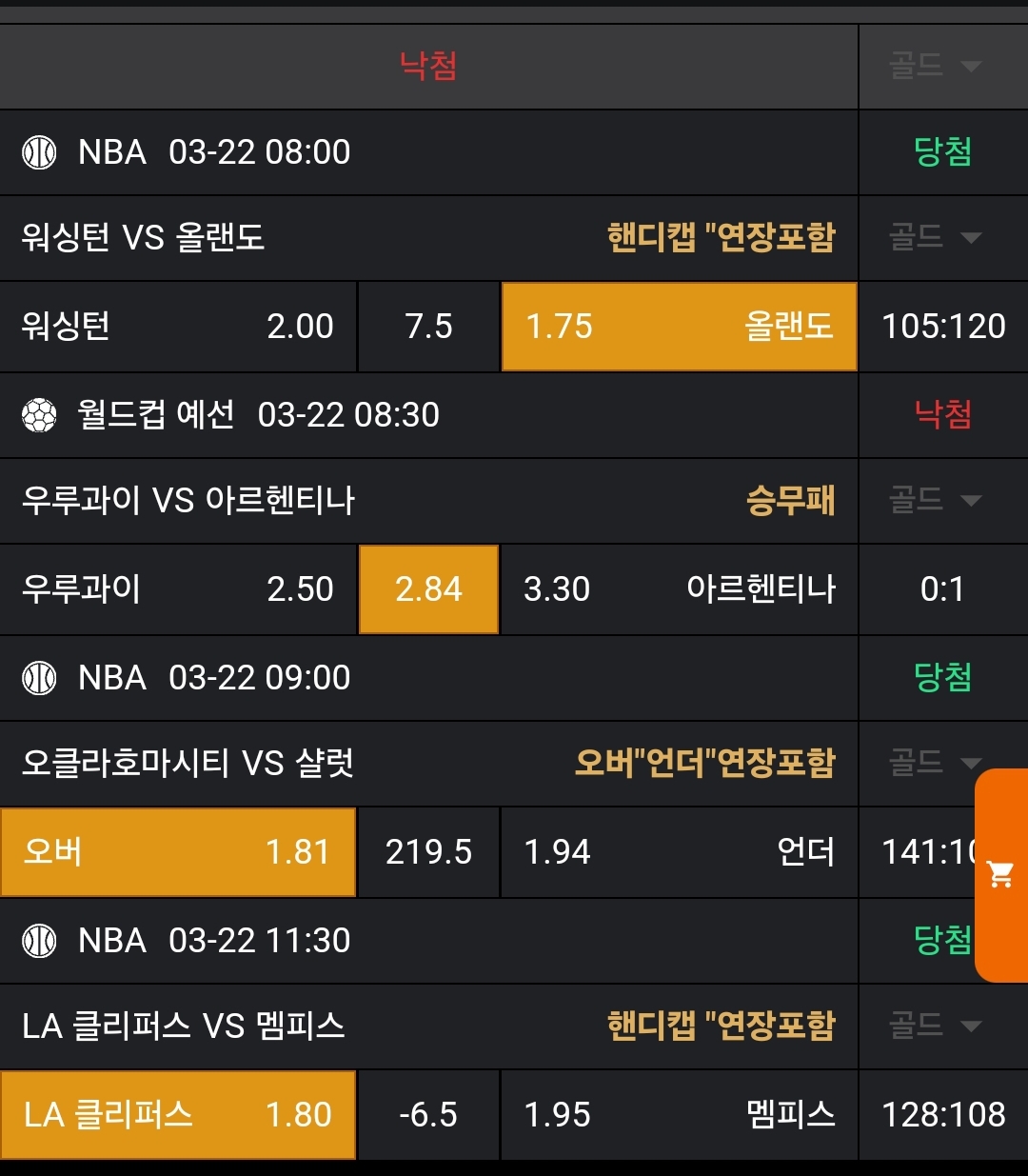Click basketball icon beside NBA 09:00 game

coord(39,678)
